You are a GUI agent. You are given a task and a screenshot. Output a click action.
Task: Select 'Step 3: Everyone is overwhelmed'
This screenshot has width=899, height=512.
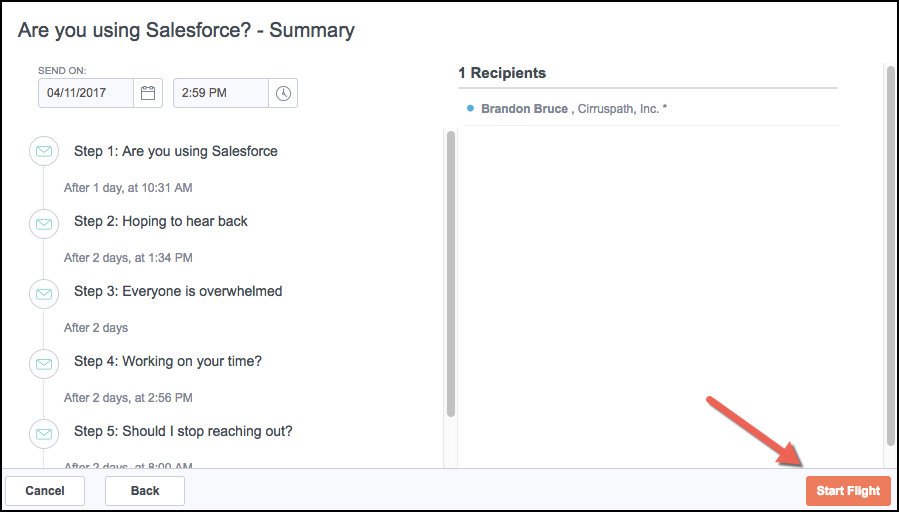point(178,291)
